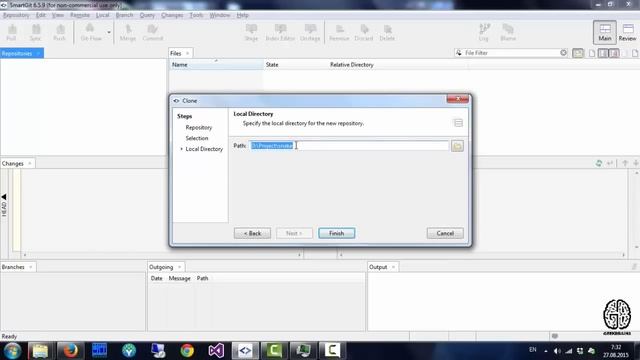The height and width of the screenshot is (360, 640).
Task: Click the Finish button
Action: pos(336,233)
